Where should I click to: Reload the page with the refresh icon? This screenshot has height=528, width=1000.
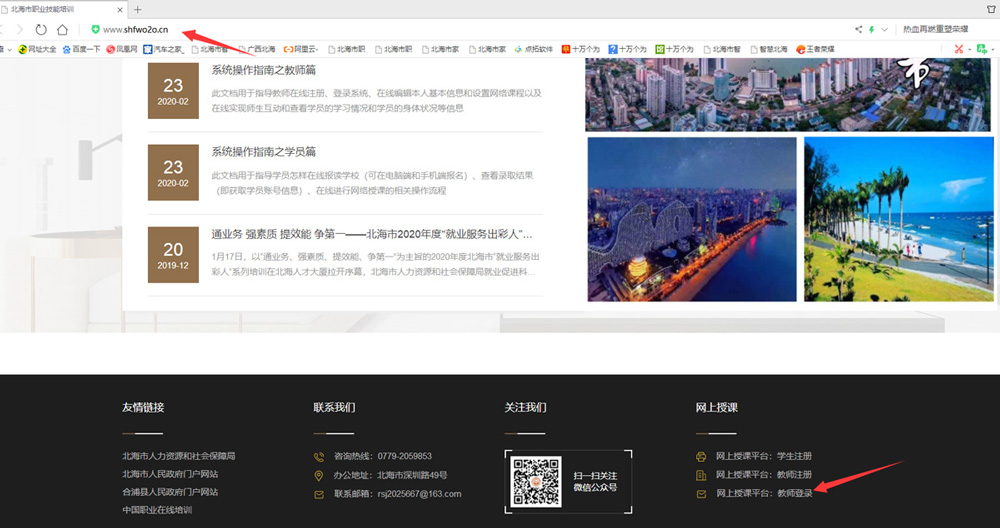click(41, 29)
